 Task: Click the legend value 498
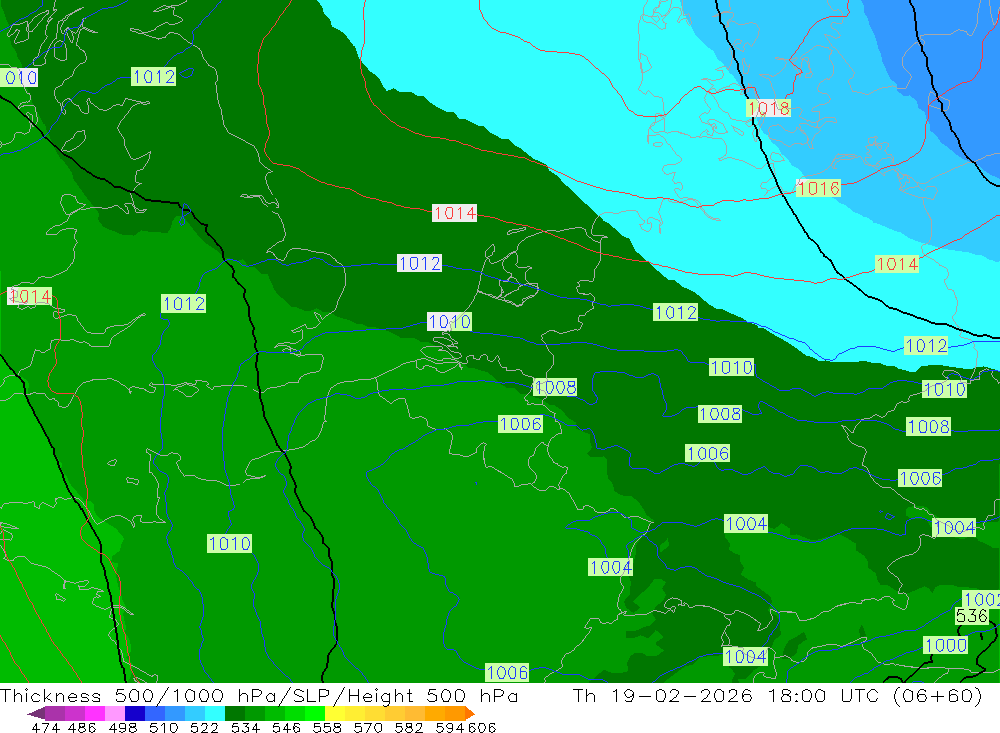pos(122,727)
